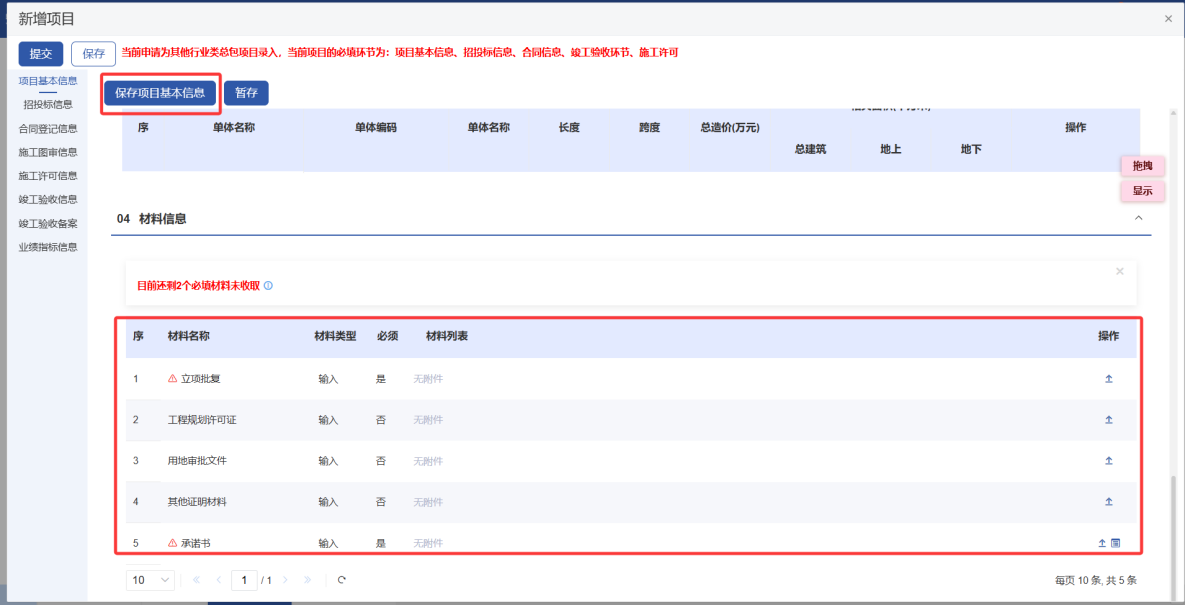Go to the next page arrow

tap(285, 580)
